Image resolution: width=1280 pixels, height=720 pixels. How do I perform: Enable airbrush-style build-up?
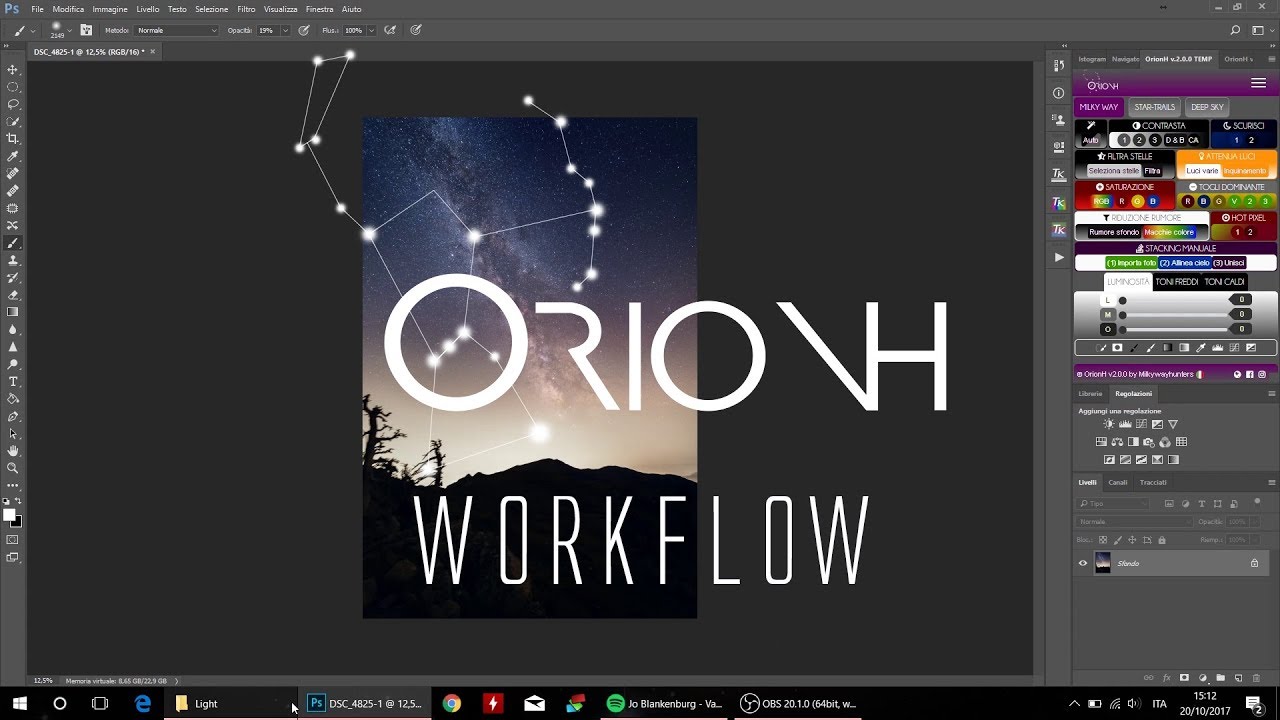[390, 30]
